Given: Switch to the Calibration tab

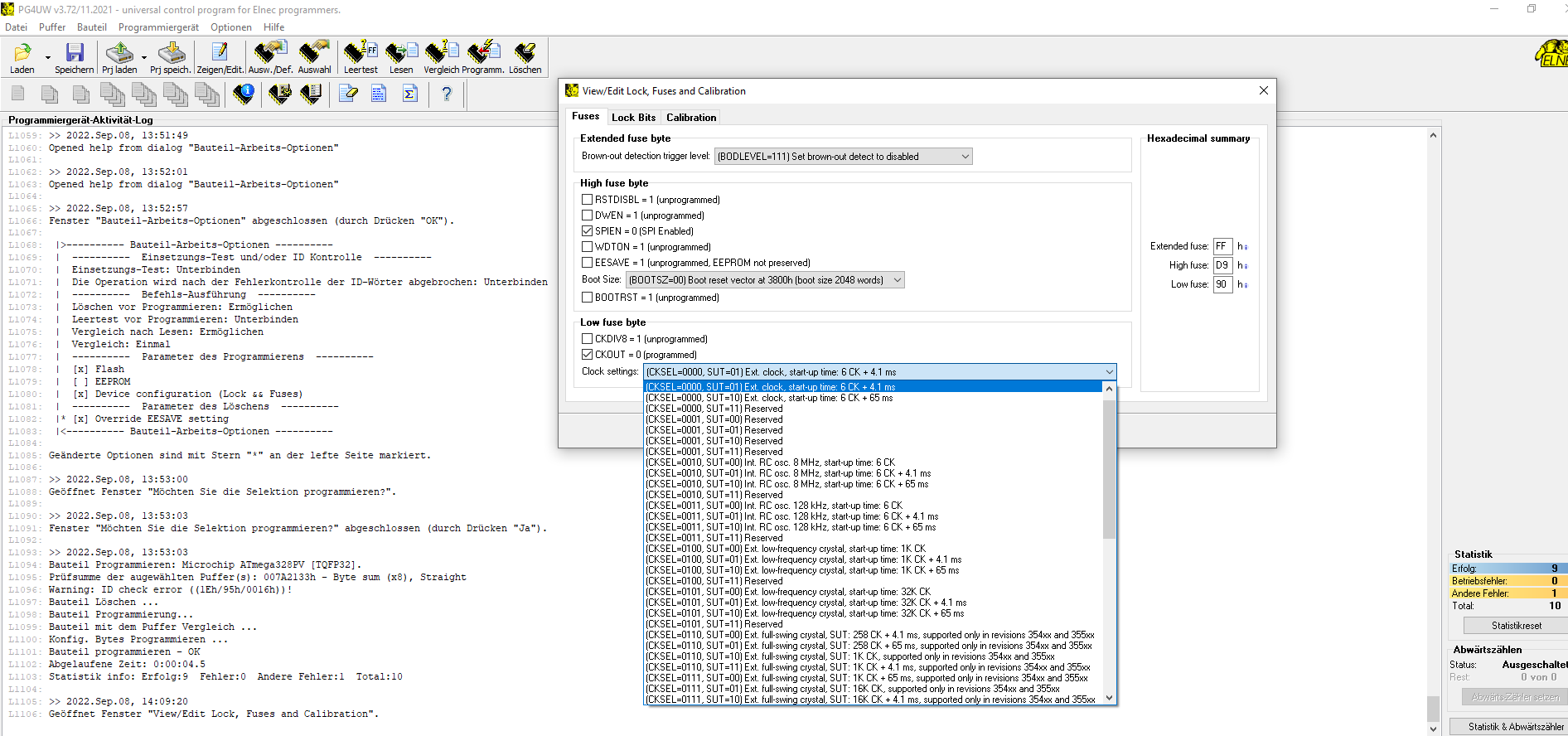Looking at the screenshot, I should point(690,118).
